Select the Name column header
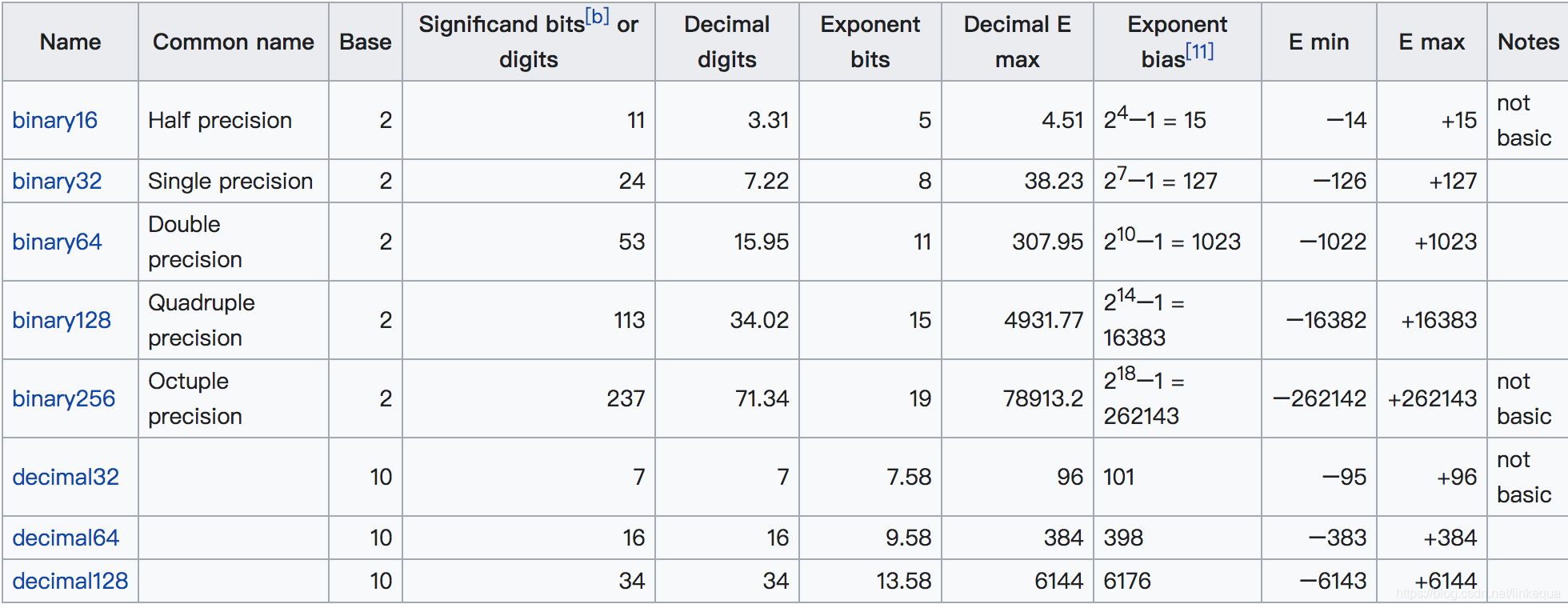Screen dimensions: 1568x608 tap(70, 42)
